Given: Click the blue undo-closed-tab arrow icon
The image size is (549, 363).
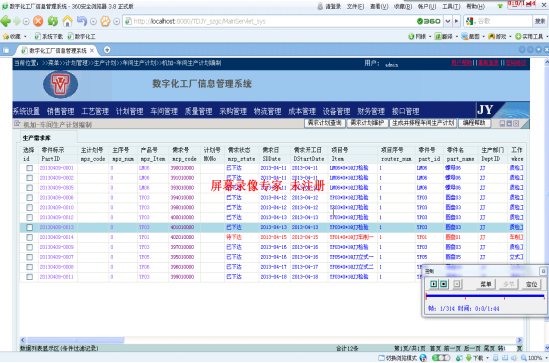Looking at the screenshot, I should pos(82,21).
